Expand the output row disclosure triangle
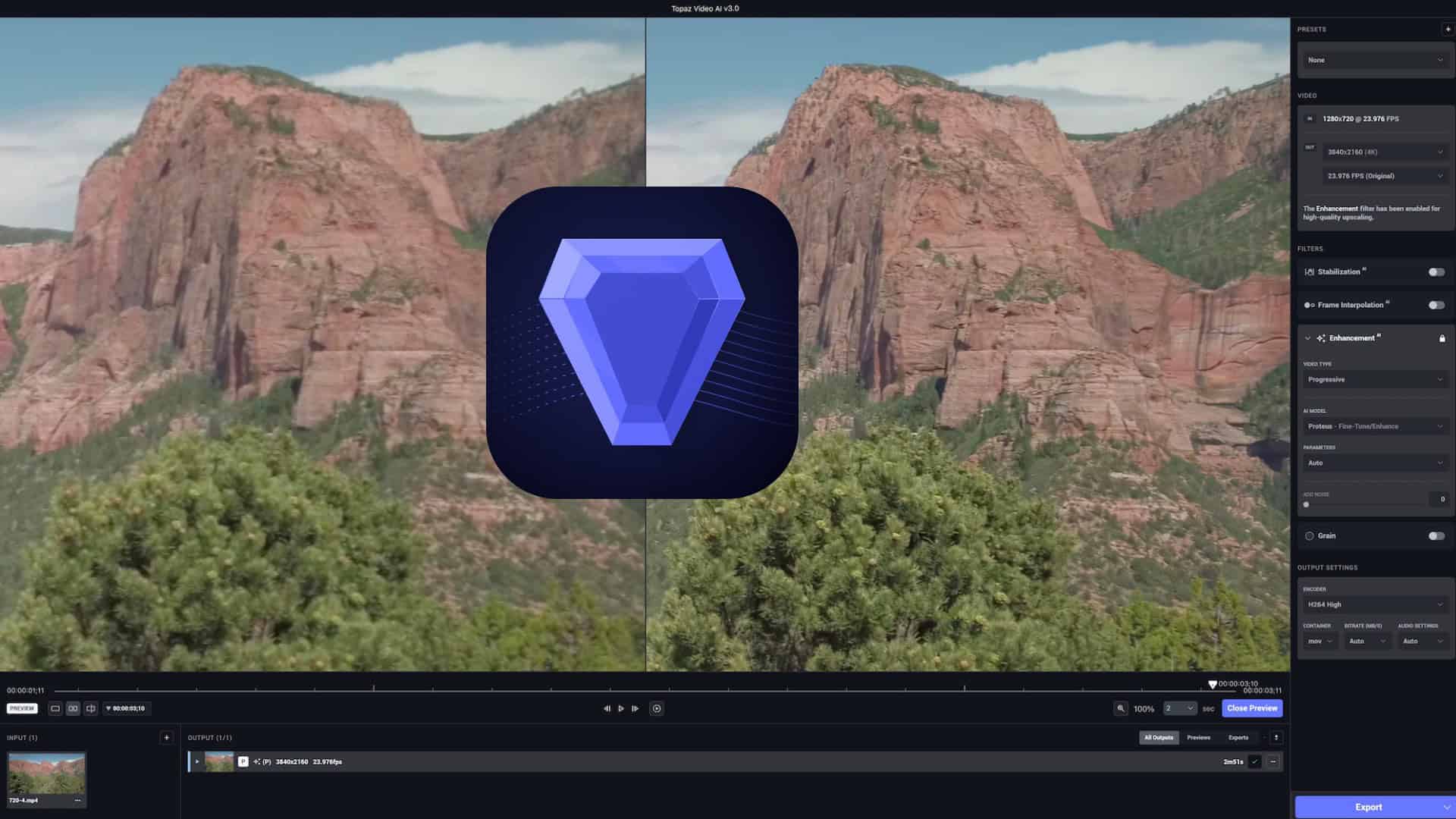The image size is (1456, 819). coord(197,761)
